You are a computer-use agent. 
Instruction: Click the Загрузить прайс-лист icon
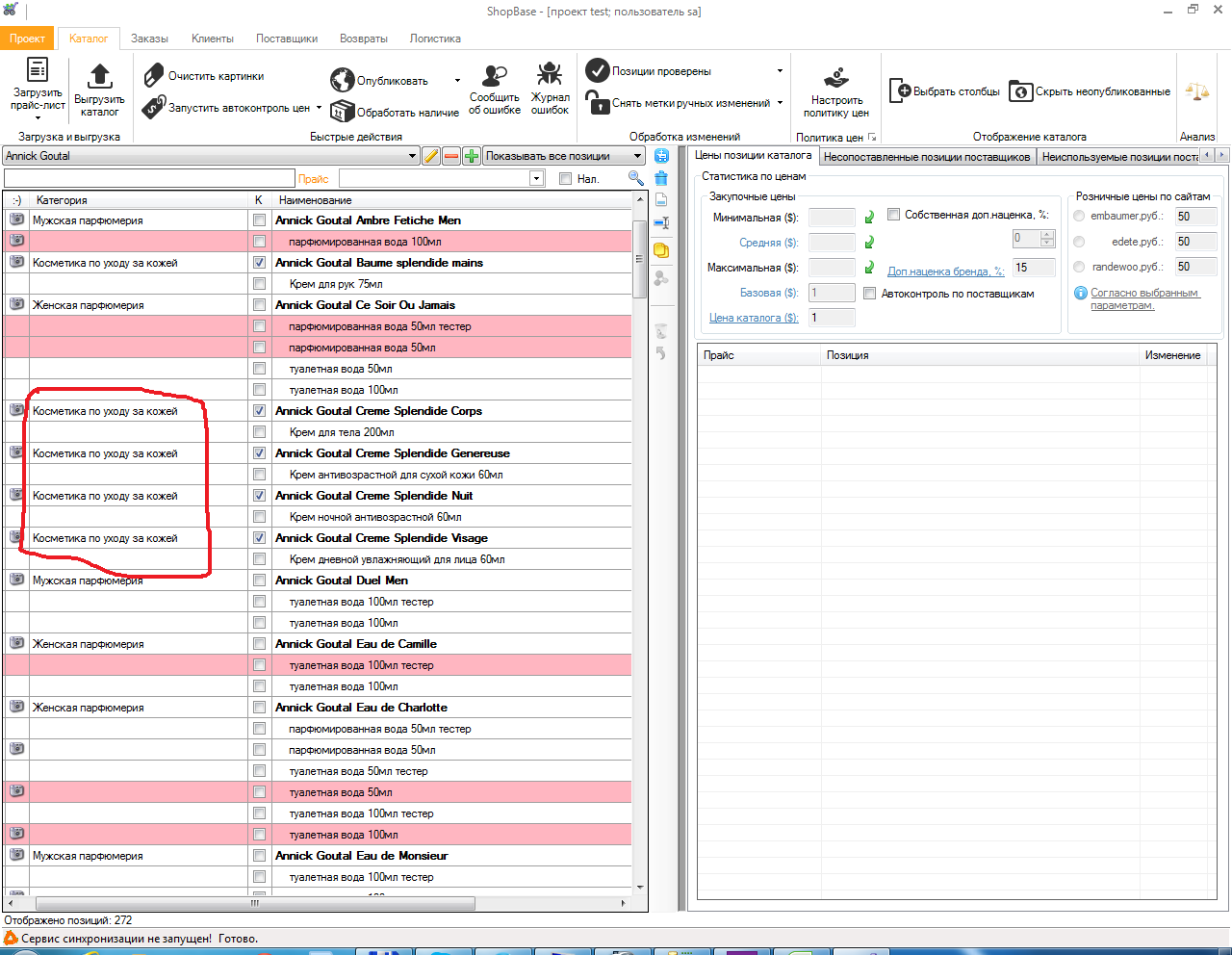click(38, 69)
